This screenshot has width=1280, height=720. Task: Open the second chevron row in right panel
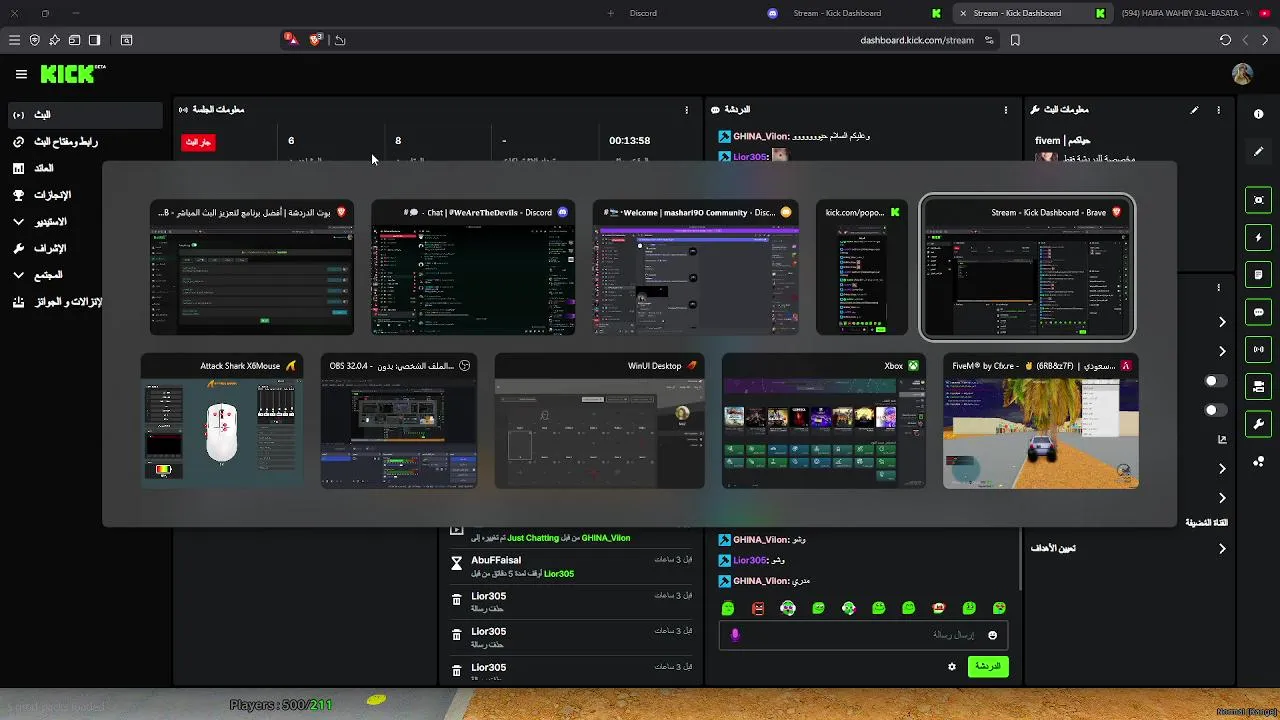1222,351
